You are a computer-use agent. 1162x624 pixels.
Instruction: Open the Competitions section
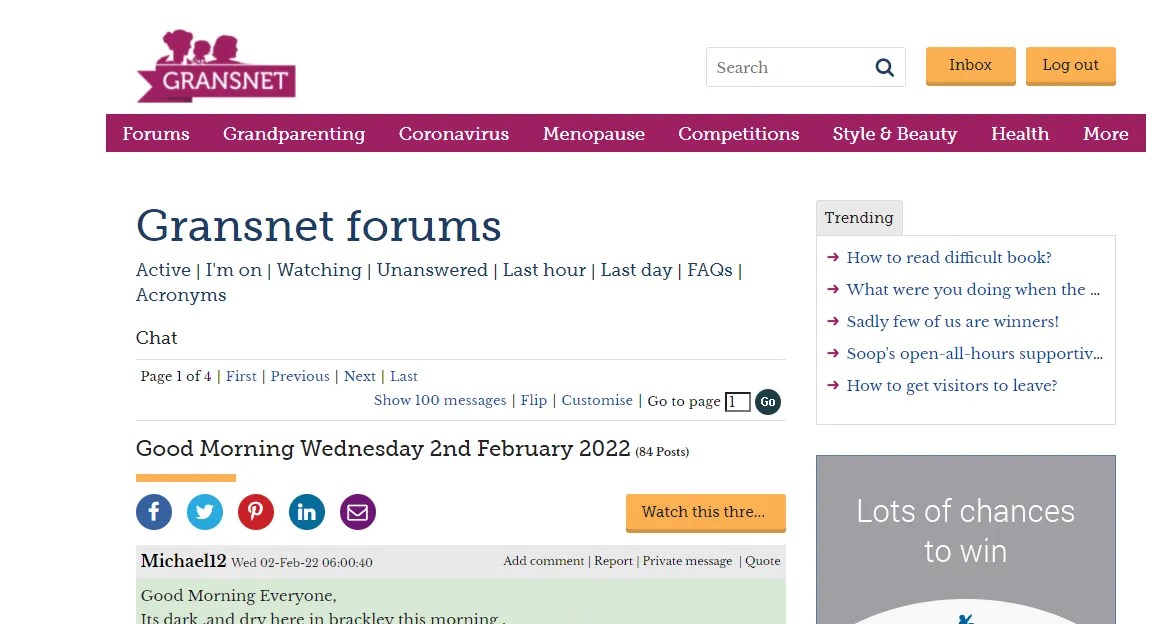[738, 134]
